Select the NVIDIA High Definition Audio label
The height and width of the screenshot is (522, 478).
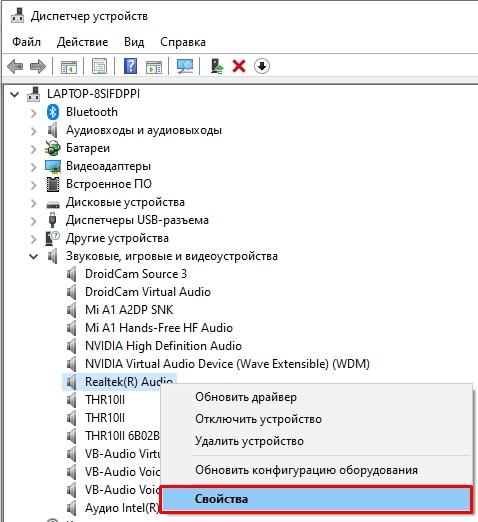coord(163,346)
